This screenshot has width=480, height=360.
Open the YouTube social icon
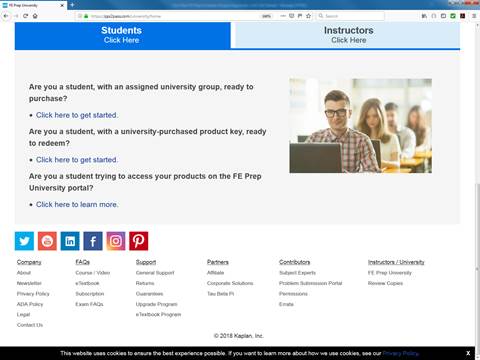[47, 241]
